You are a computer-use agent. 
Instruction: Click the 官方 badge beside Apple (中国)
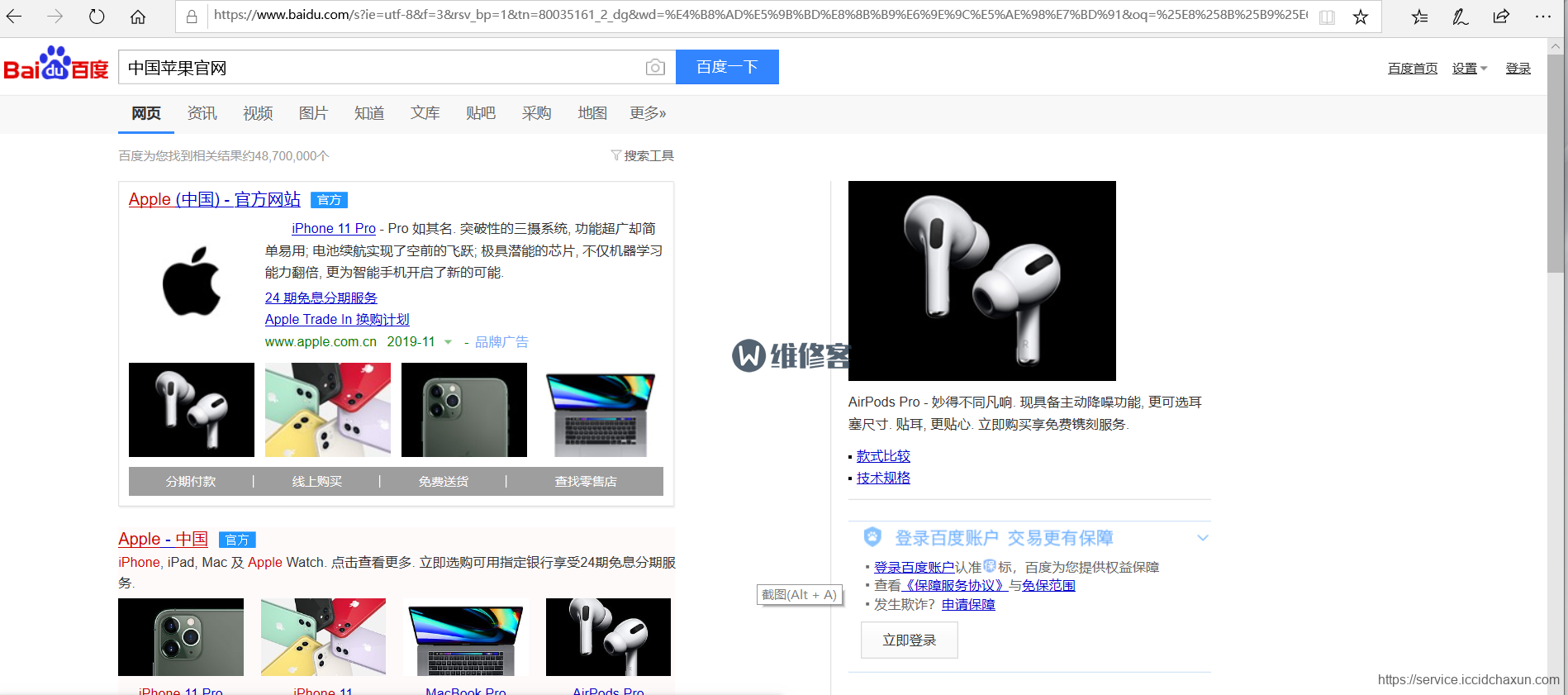pyautogui.click(x=329, y=200)
